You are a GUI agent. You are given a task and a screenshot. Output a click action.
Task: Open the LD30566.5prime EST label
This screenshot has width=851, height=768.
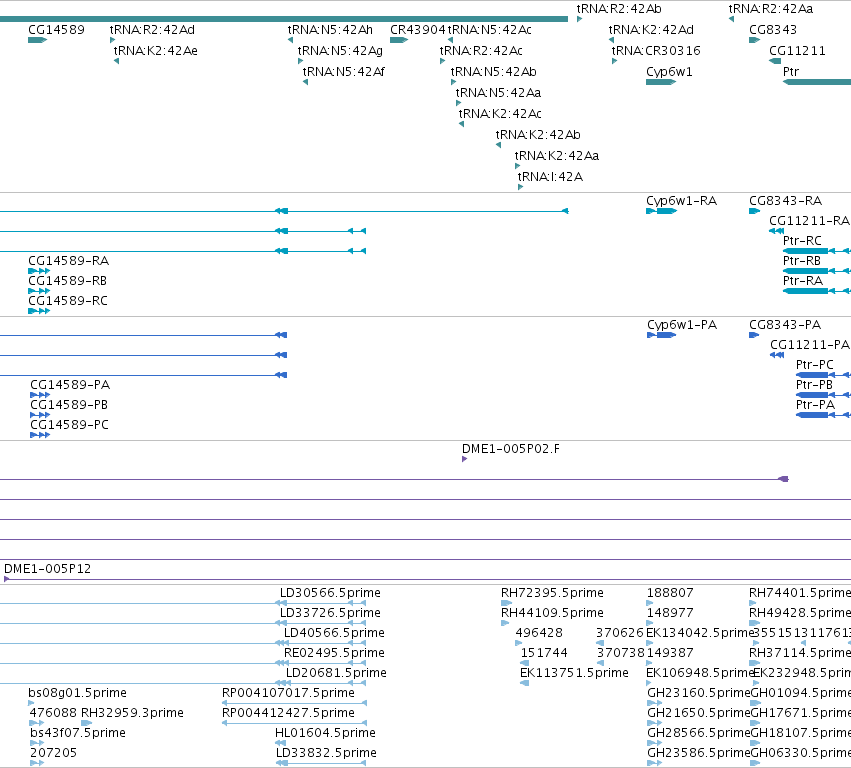(x=331, y=594)
